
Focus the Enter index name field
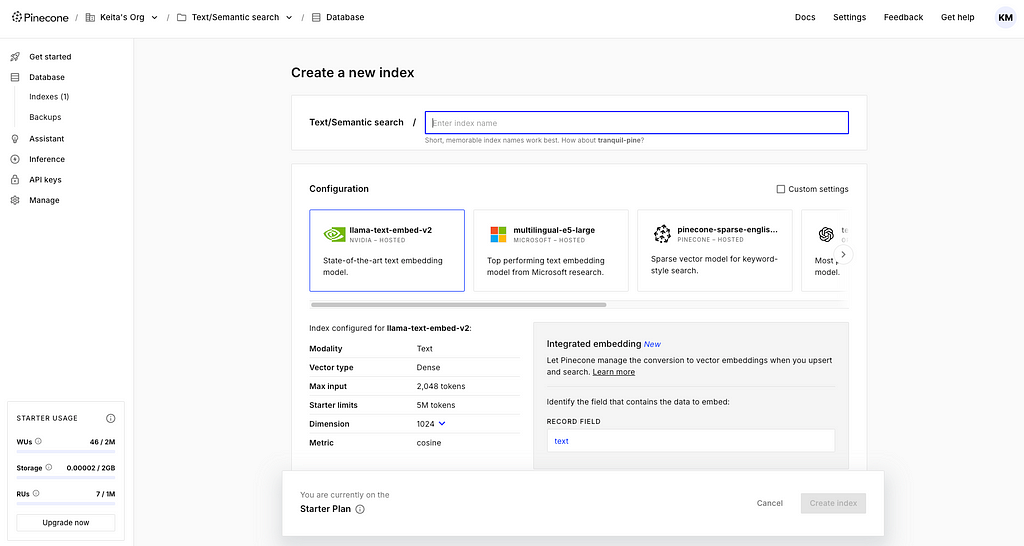(637, 123)
